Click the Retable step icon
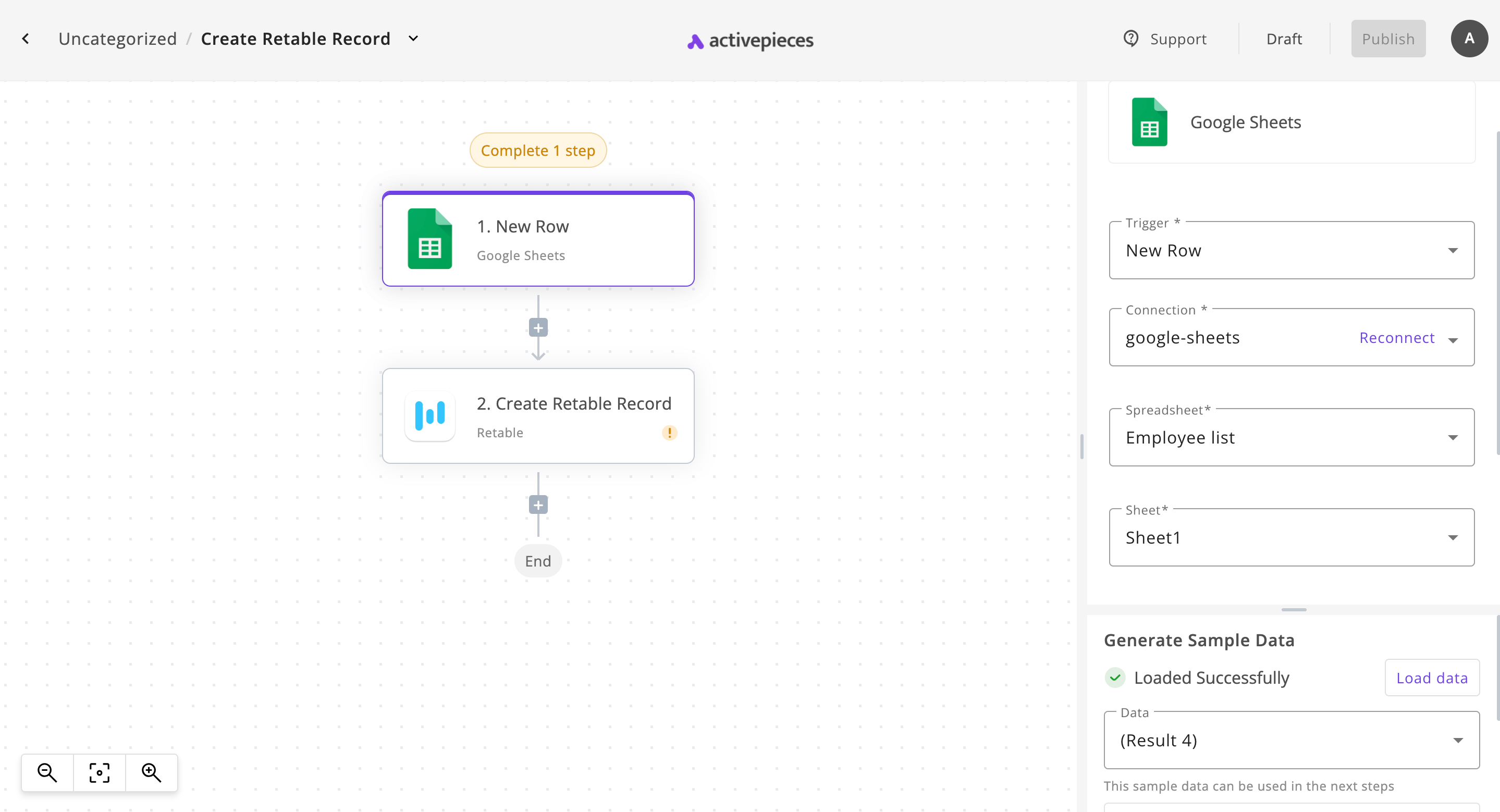The image size is (1500, 812). click(430, 415)
